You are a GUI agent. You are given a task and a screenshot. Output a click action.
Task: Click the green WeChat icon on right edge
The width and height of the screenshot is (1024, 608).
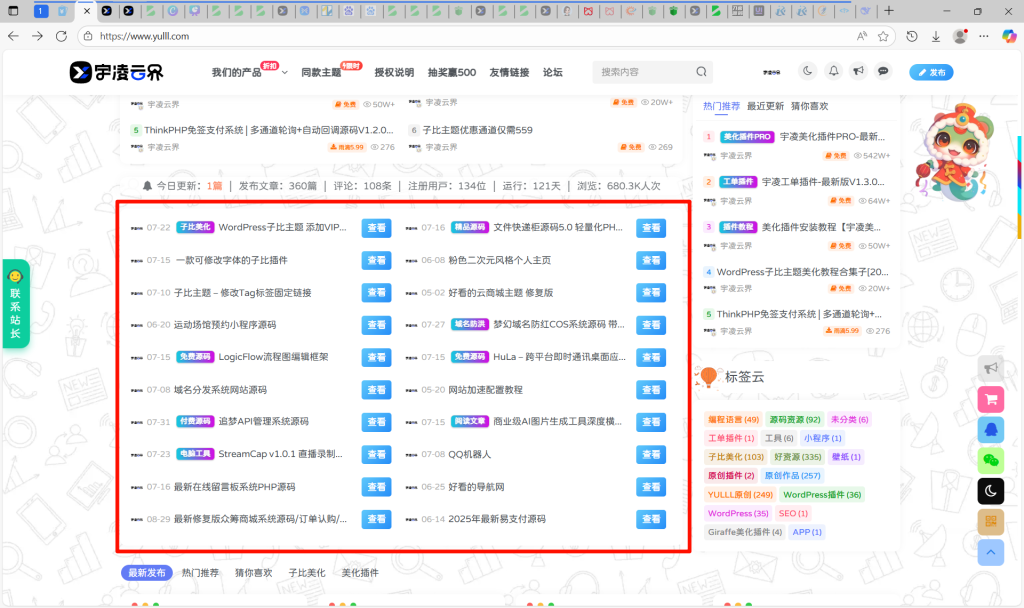click(x=991, y=462)
